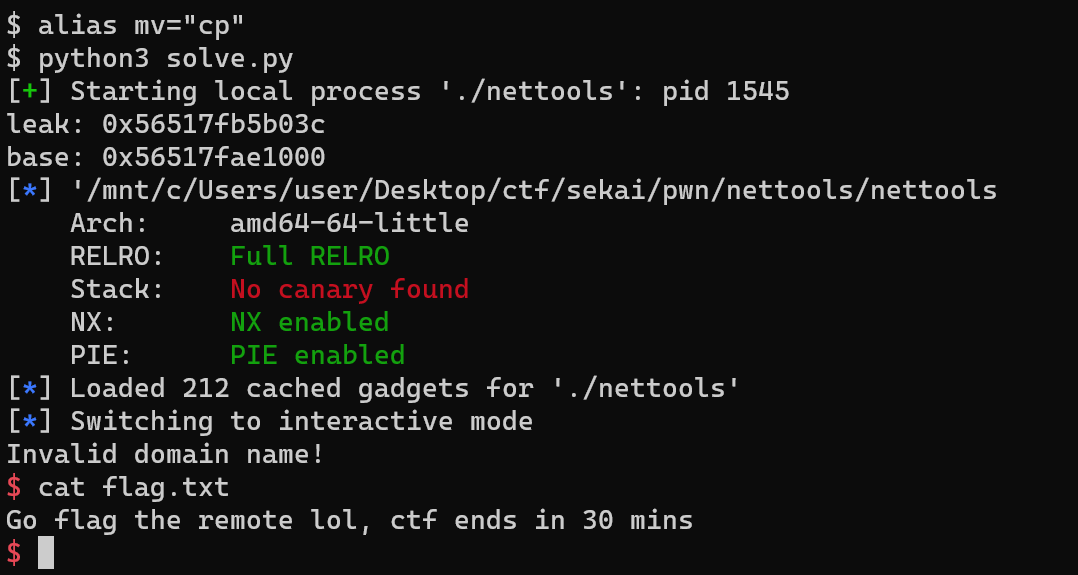
Task: Place cursor at the blinking terminal cursor block
Action: (x=46, y=553)
